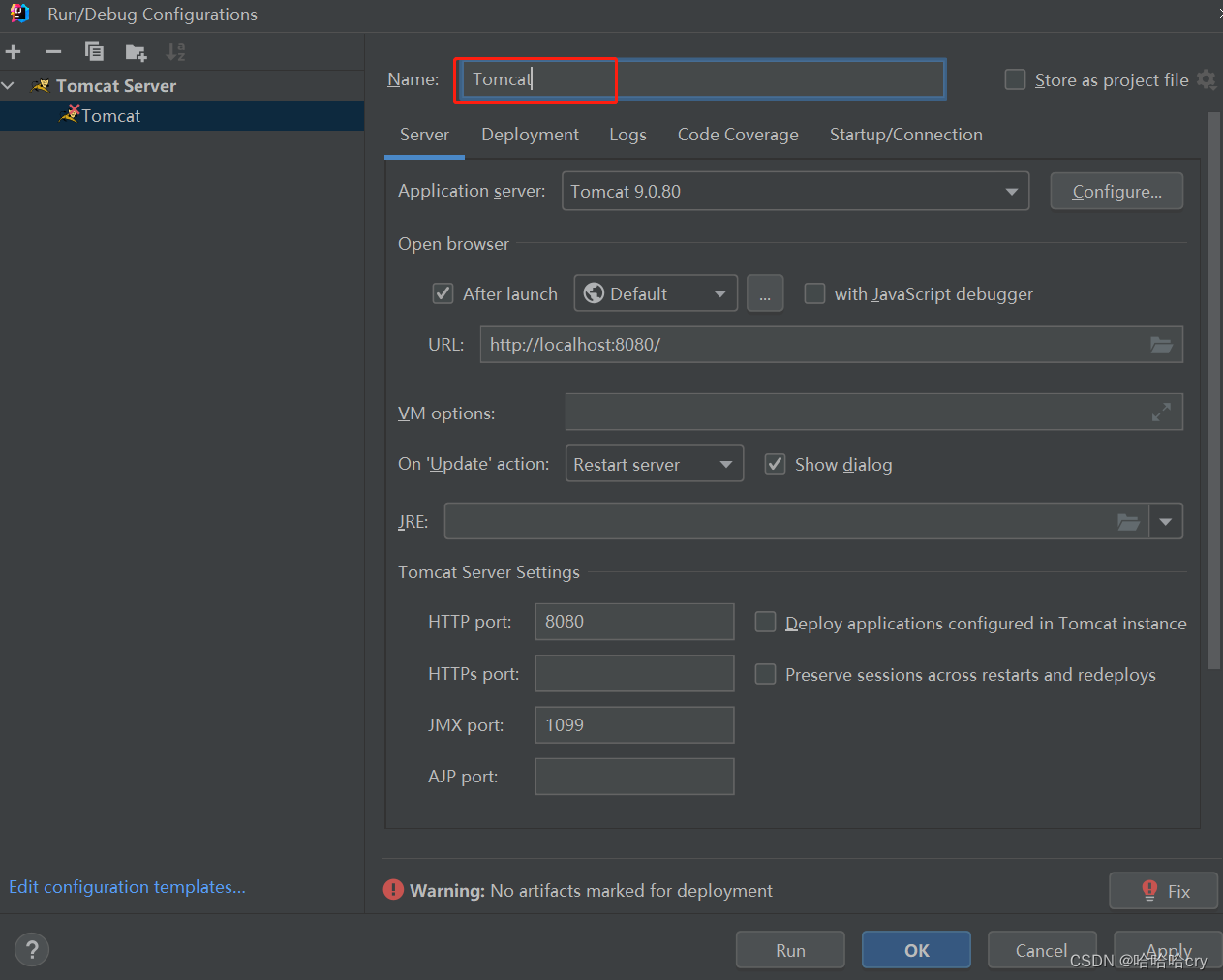The height and width of the screenshot is (980, 1223).
Task: Click into the HTTP port field
Action: click(x=634, y=622)
